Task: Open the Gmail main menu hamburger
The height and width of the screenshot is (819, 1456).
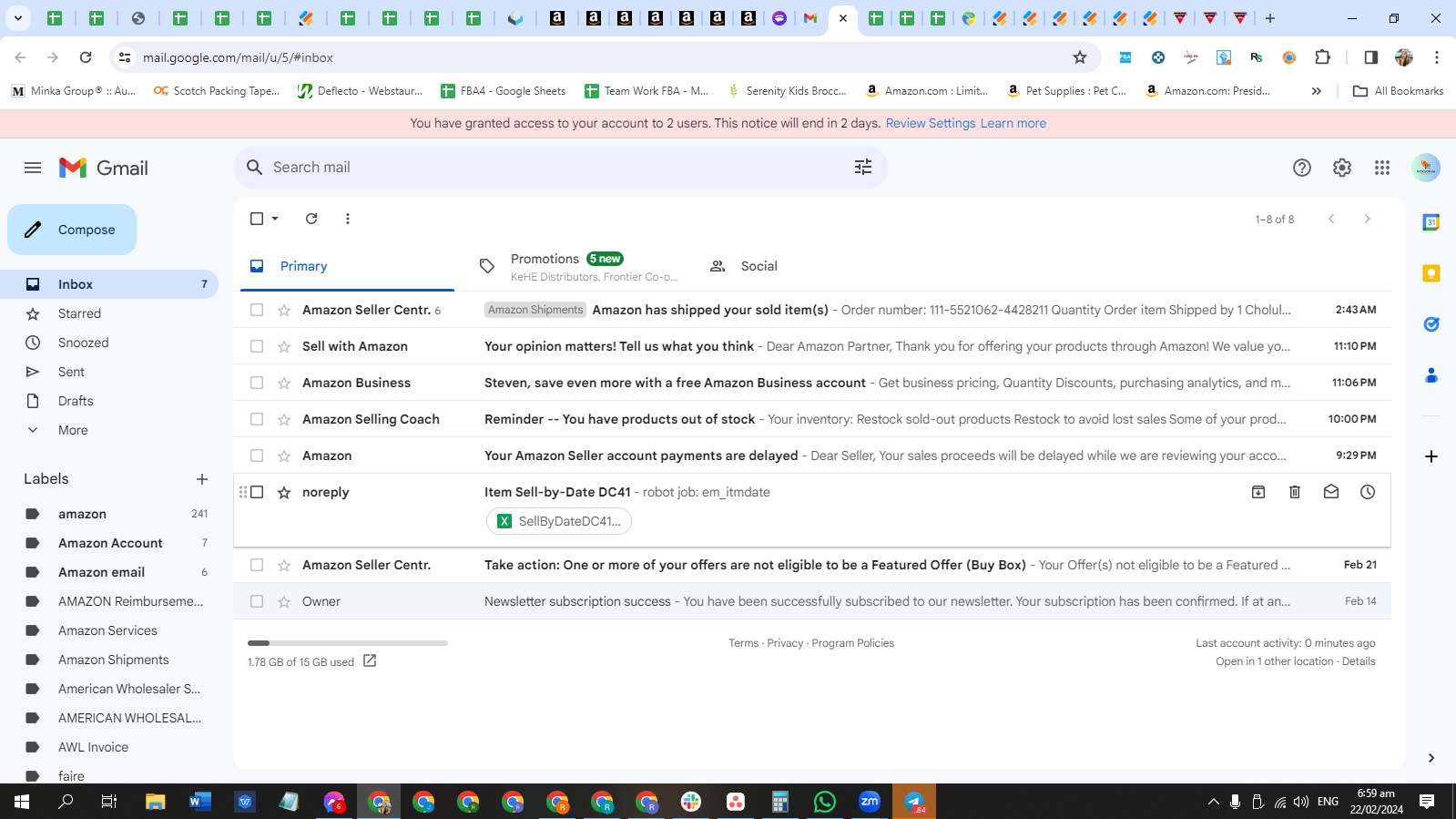Action: (33, 168)
